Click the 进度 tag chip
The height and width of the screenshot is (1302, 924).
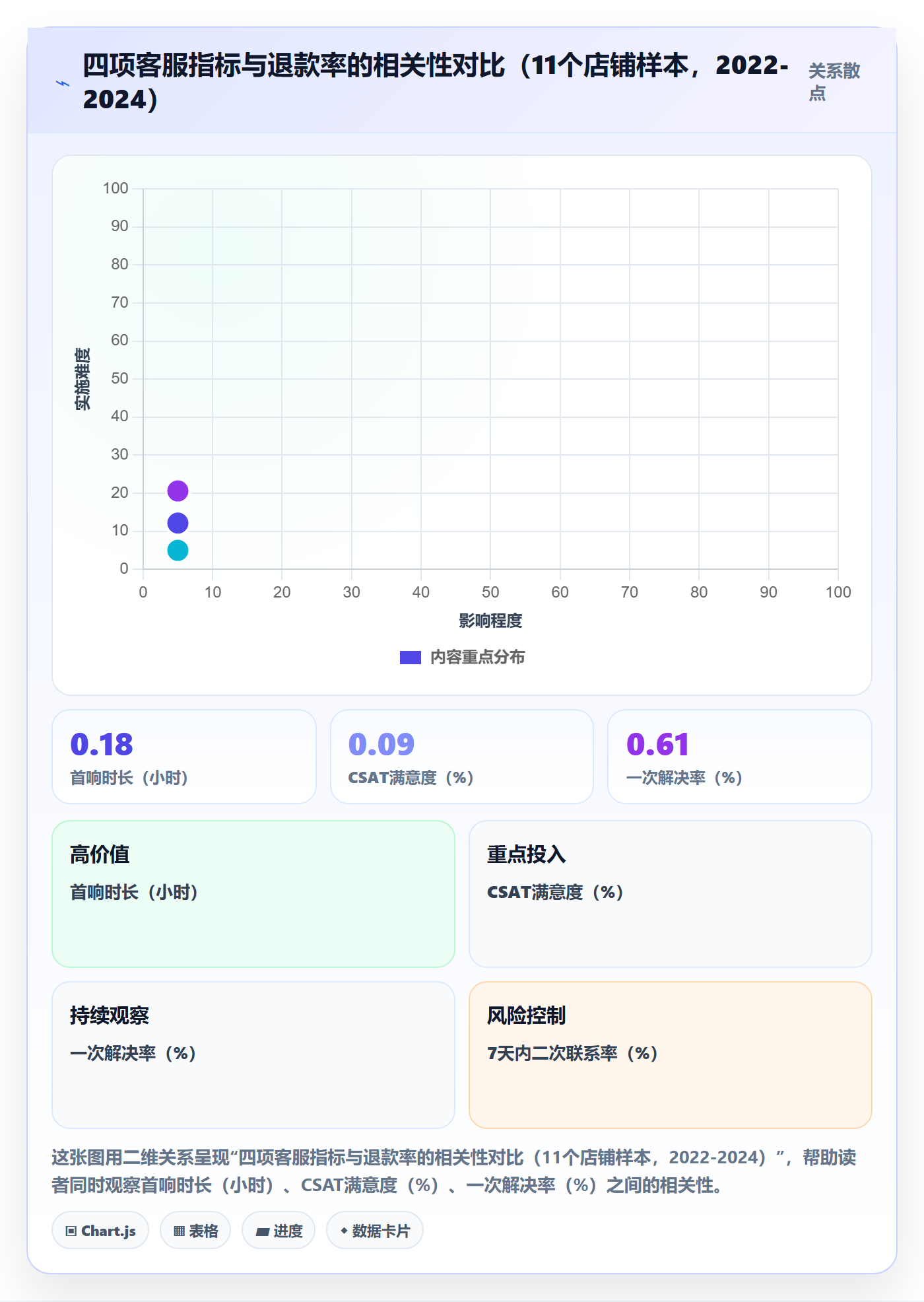click(x=279, y=1231)
